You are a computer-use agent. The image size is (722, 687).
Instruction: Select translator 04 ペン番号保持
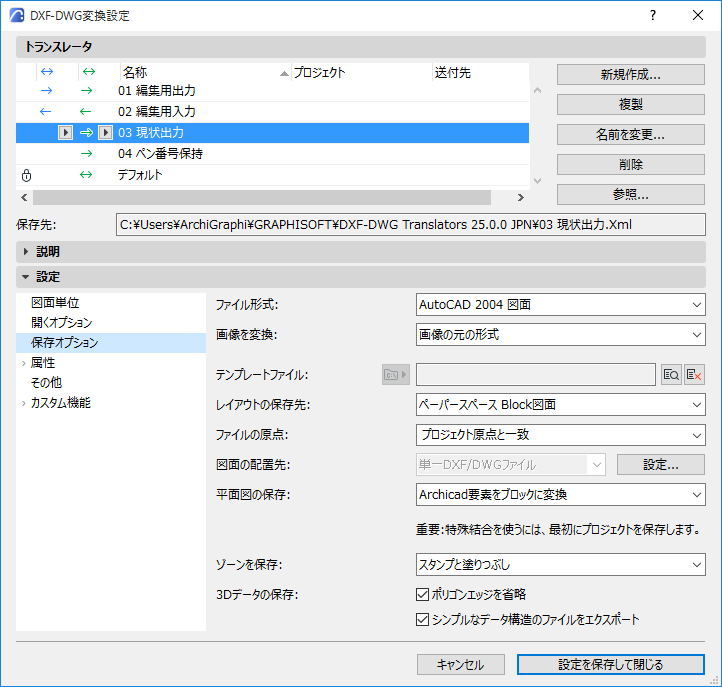(x=272, y=153)
